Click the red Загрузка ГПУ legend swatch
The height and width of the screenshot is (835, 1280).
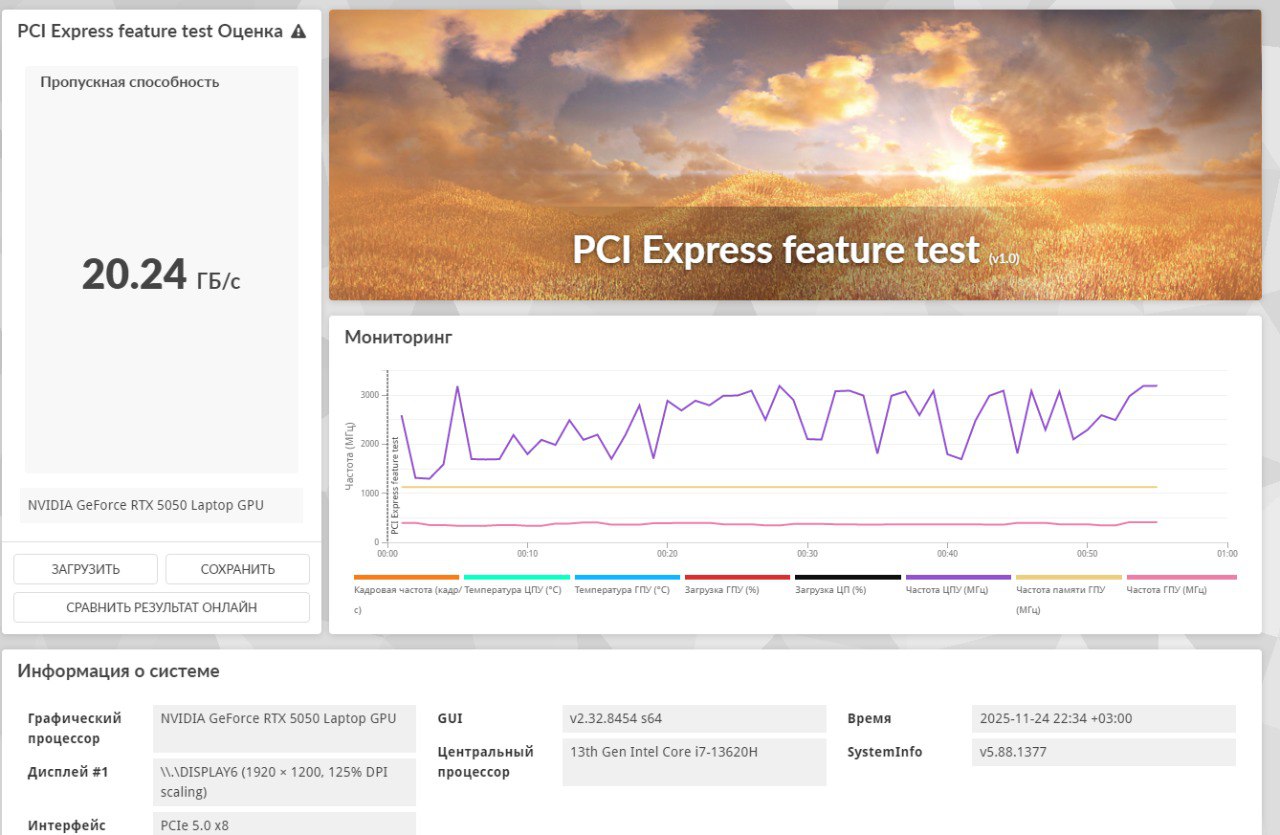(x=737, y=578)
